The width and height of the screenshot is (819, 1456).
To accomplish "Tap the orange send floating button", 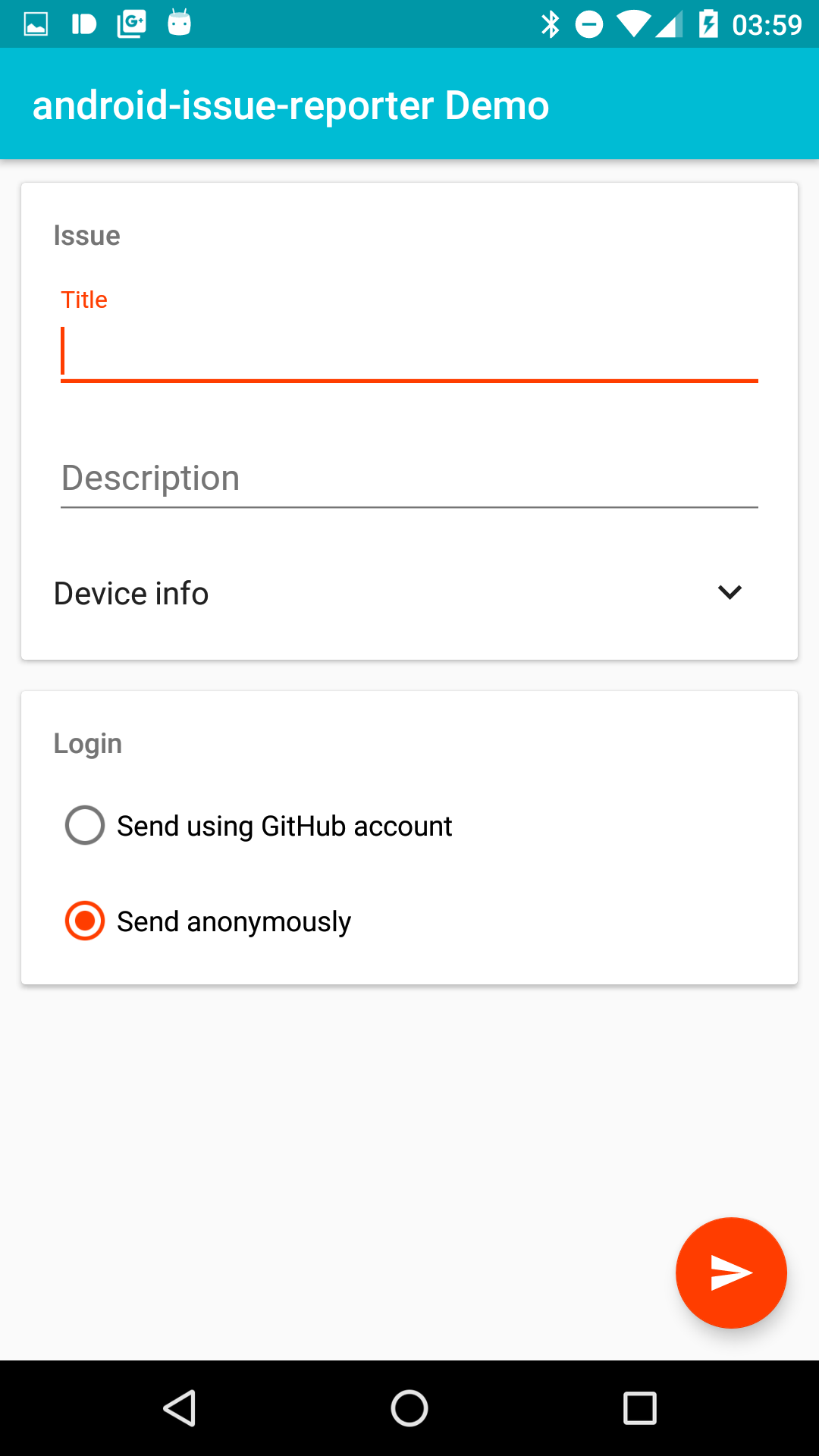I will click(731, 1272).
